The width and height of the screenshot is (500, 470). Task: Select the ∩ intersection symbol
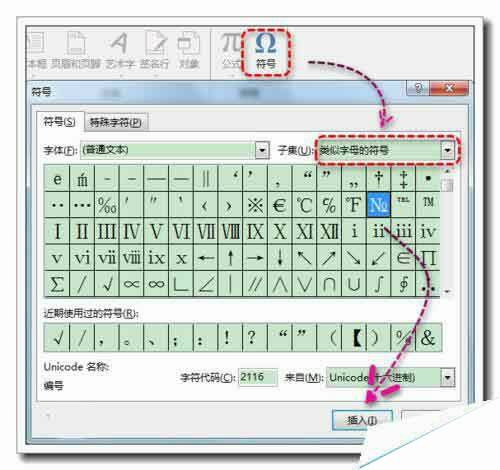[329, 284]
